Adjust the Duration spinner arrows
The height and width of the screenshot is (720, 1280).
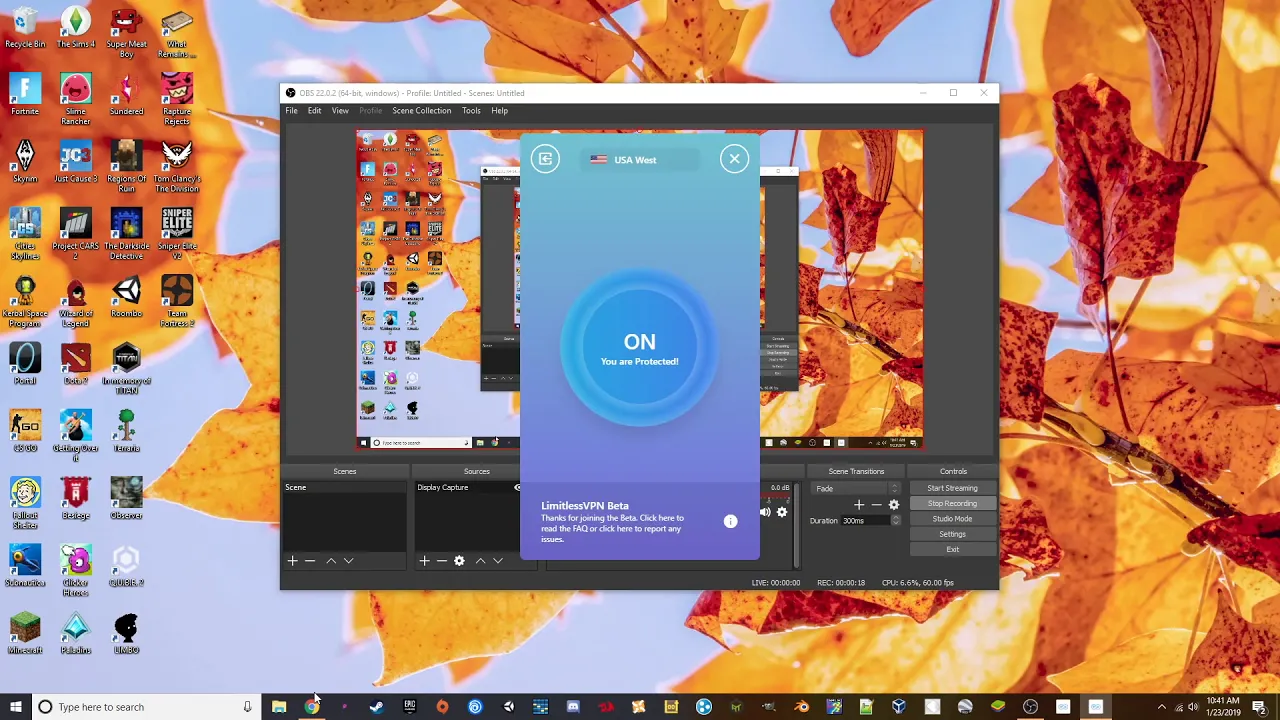[x=896, y=521]
